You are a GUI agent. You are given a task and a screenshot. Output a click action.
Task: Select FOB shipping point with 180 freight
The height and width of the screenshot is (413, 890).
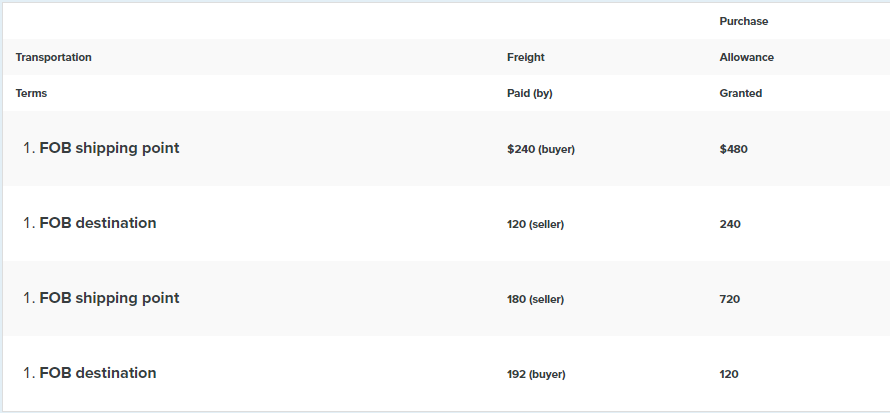coord(109,298)
